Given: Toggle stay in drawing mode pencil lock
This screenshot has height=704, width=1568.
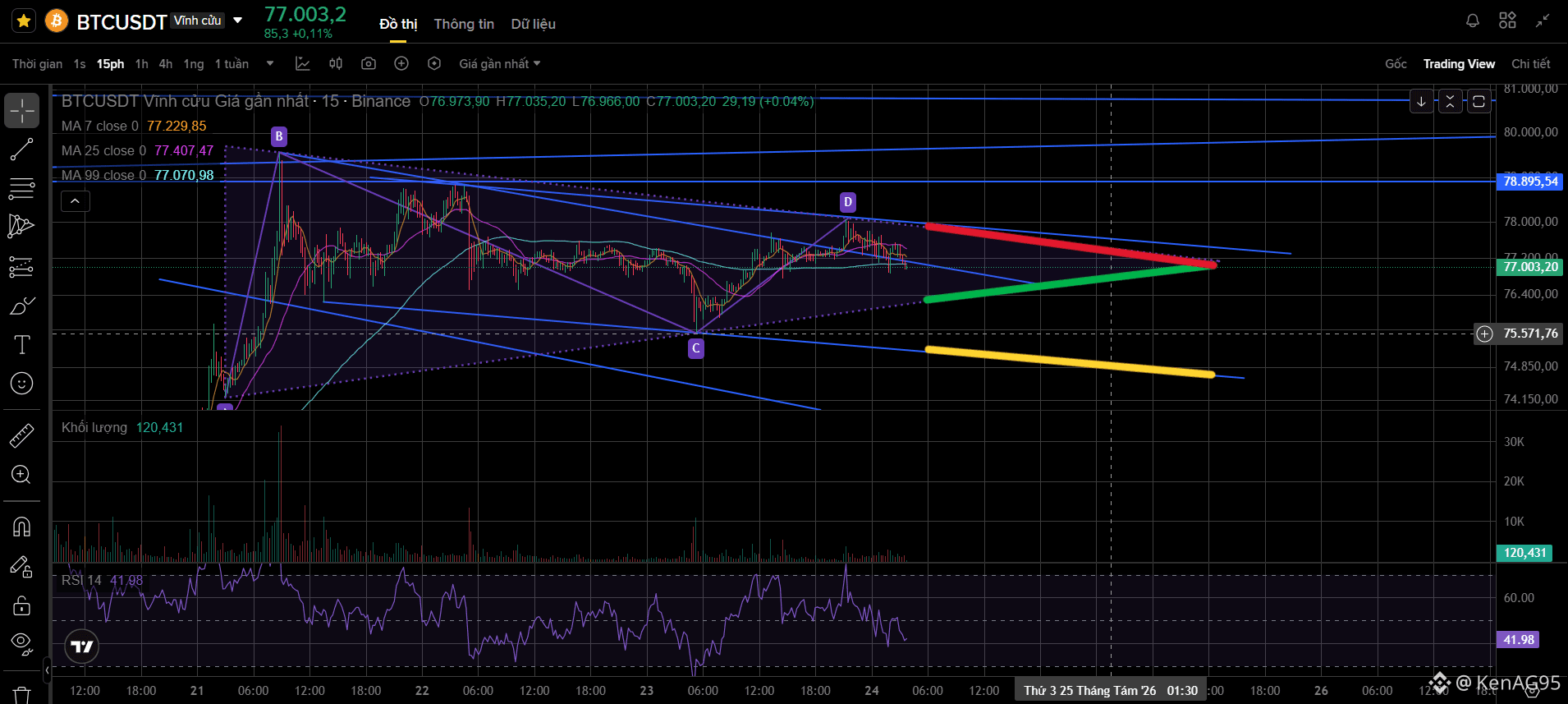Looking at the screenshot, I should pos(22,566).
